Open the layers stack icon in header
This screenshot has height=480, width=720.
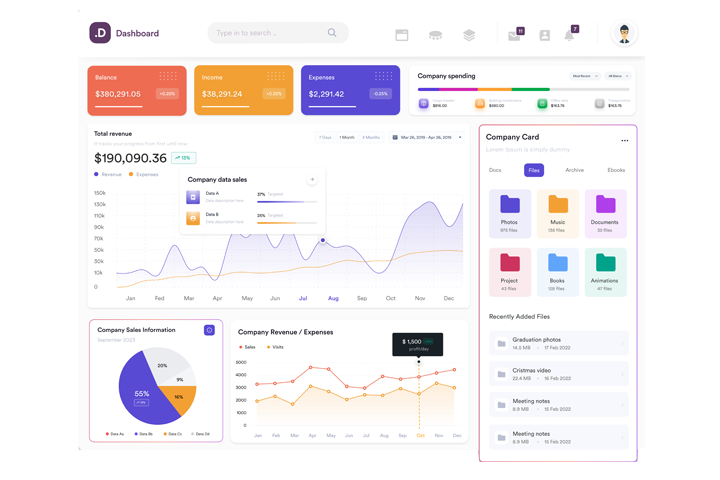click(469, 35)
